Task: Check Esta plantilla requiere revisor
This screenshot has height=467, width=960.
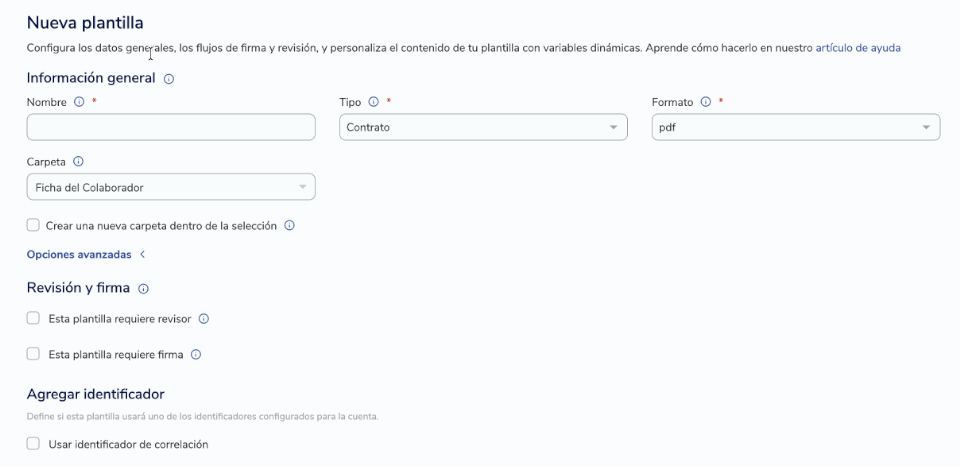Action: (33, 318)
